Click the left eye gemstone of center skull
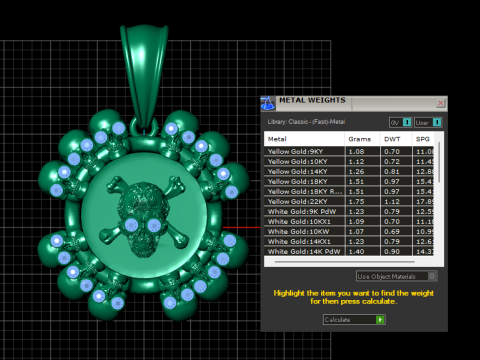Image resolution: width=480 pixels, height=360 pixels. (131, 225)
